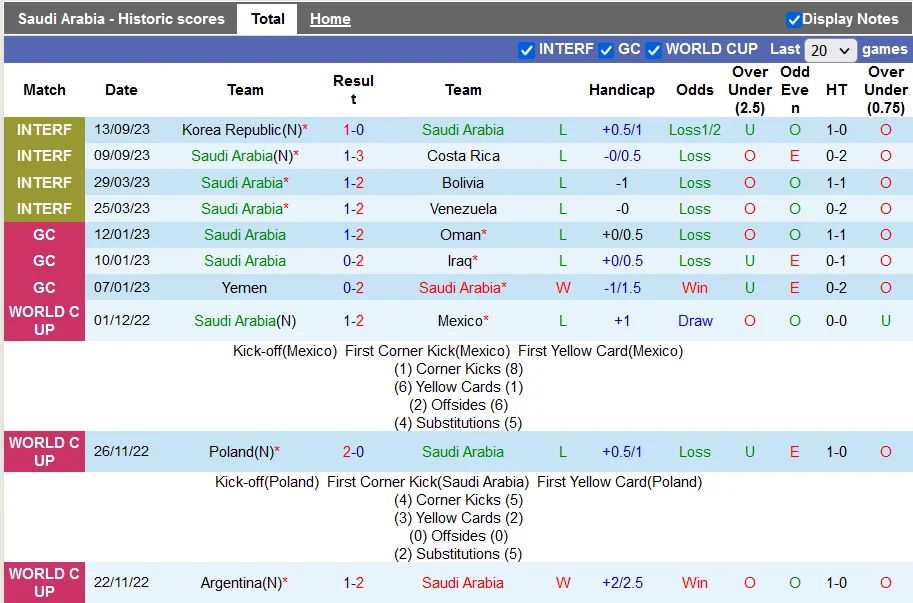Toggle the Display Notes checkbox
The height and width of the screenshot is (603, 913).
pyautogui.click(x=795, y=18)
